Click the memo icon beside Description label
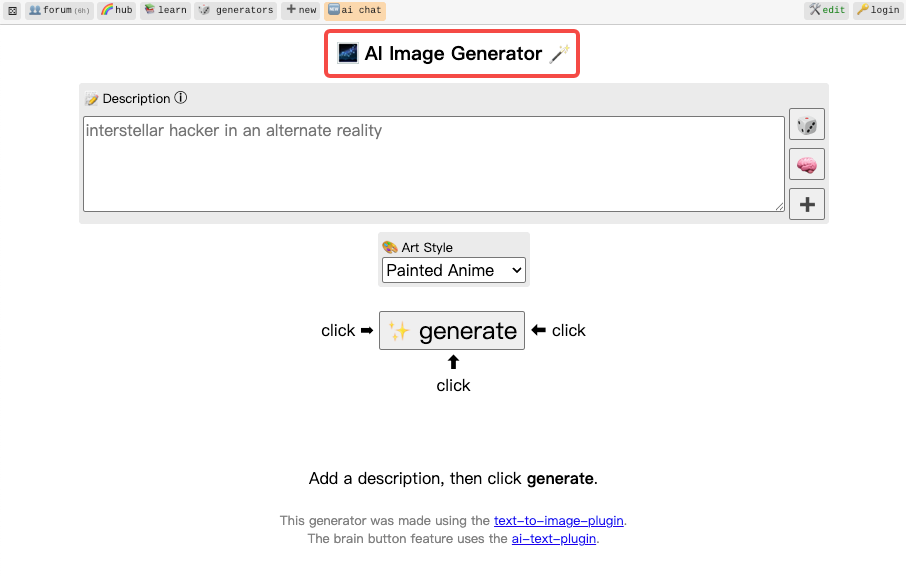Viewport: 906px width, 576px height. click(92, 99)
